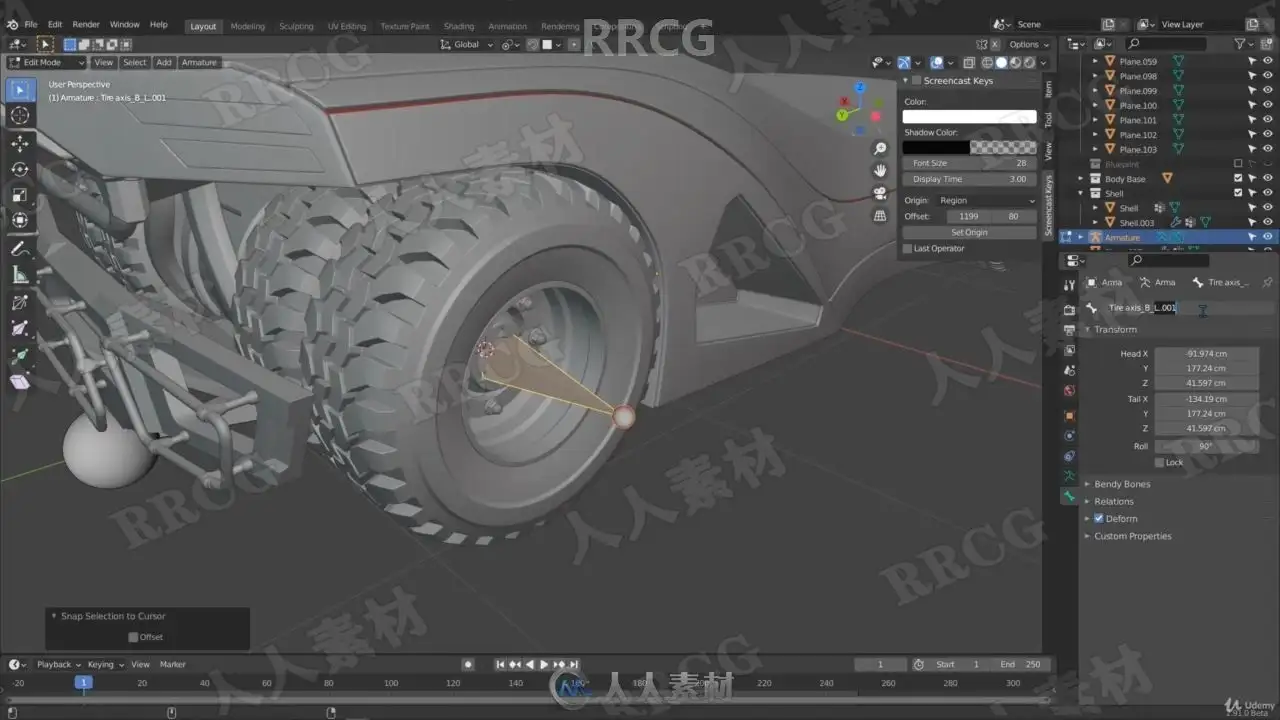
Task: Hide Plane.059 with its eye icon
Action: tap(1268, 62)
